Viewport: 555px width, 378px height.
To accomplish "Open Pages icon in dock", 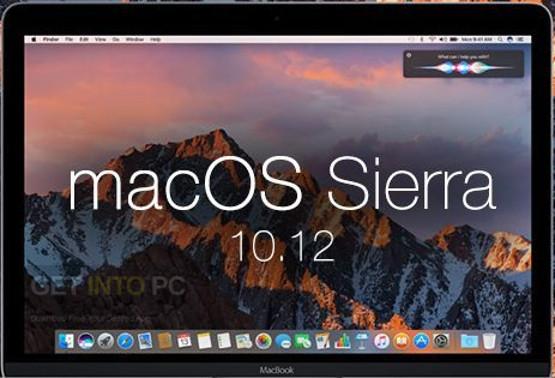I will pyautogui.click(x=323, y=341).
